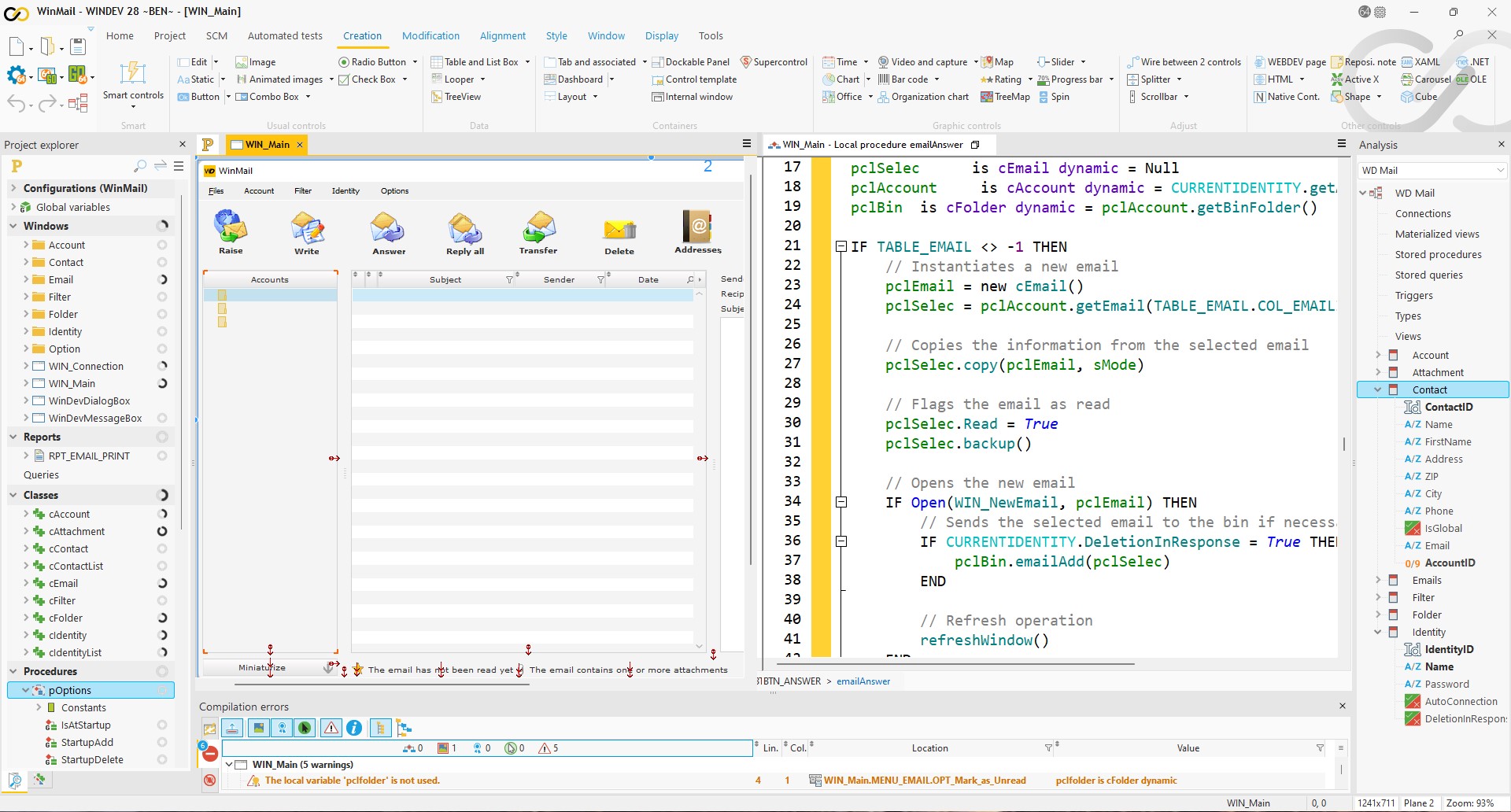Image resolution: width=1511 pixels, height=812 pixels.
Task: Insert a Radio Button control
Action: [372, 62]
